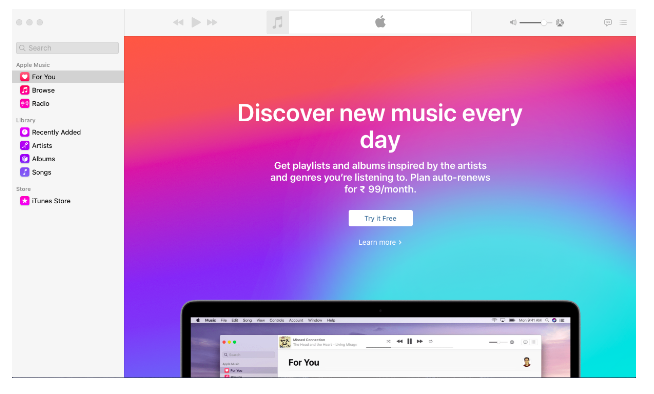Click the Store section header
Screen dimensions: 654x394
[23, 189]
